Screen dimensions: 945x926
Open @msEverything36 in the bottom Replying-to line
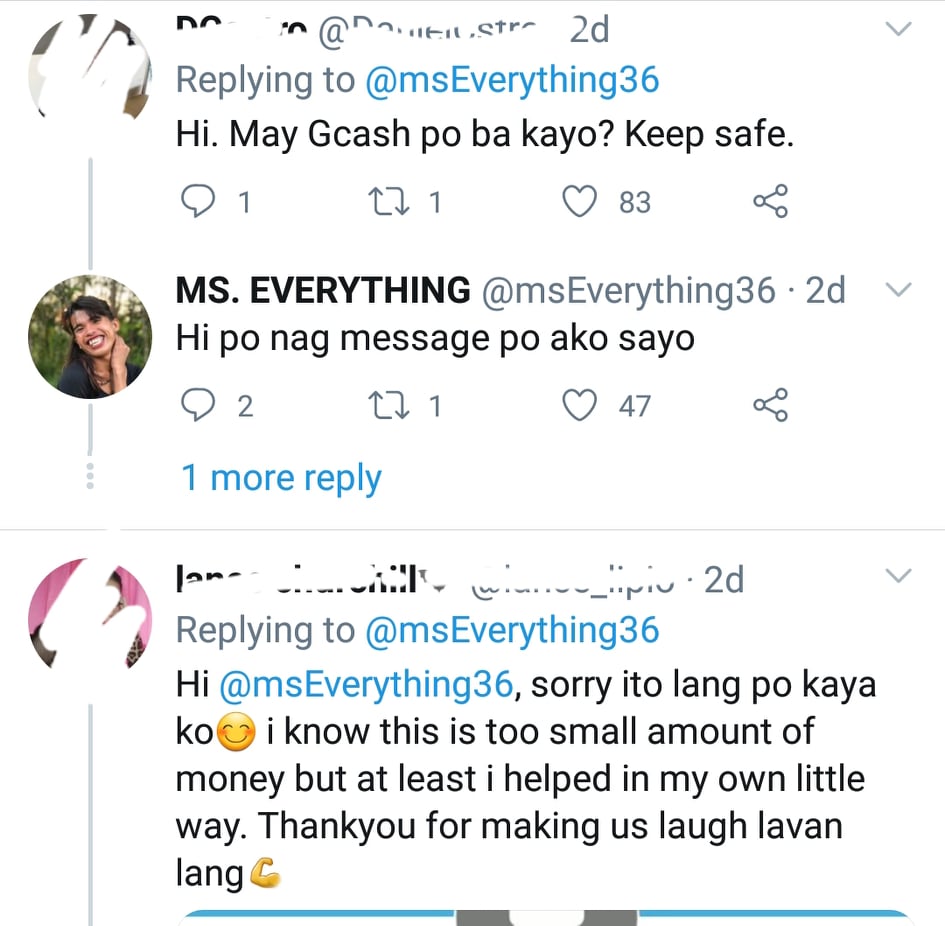pos(513,630)
